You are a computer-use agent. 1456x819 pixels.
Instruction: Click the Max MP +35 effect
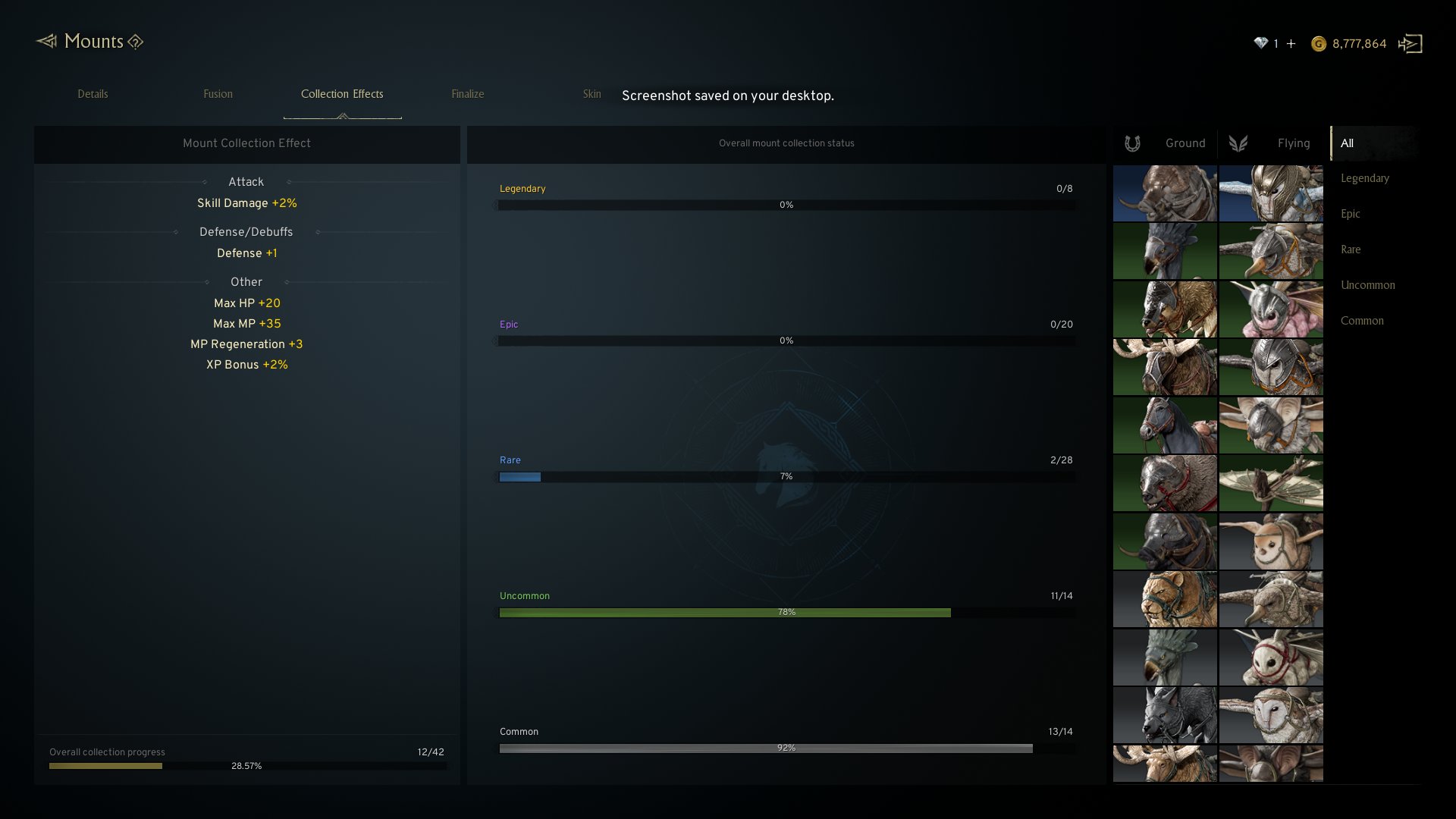[247, 324]
